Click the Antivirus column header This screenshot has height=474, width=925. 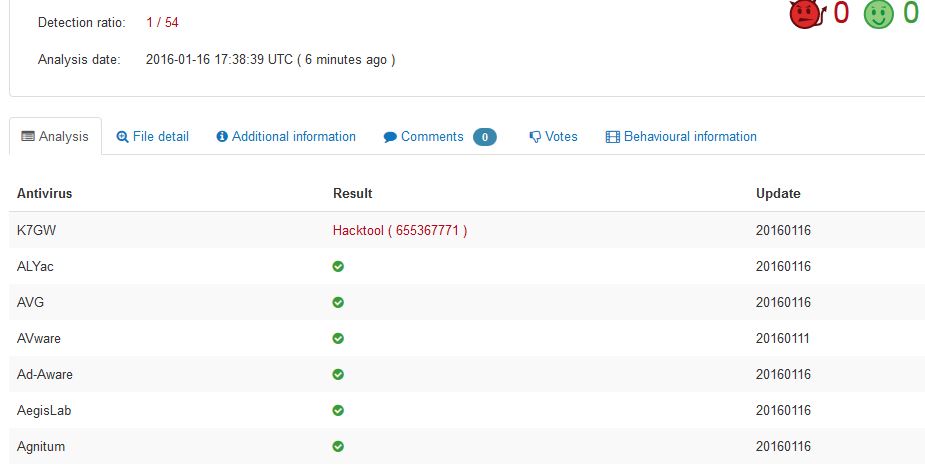coord(44,194)
